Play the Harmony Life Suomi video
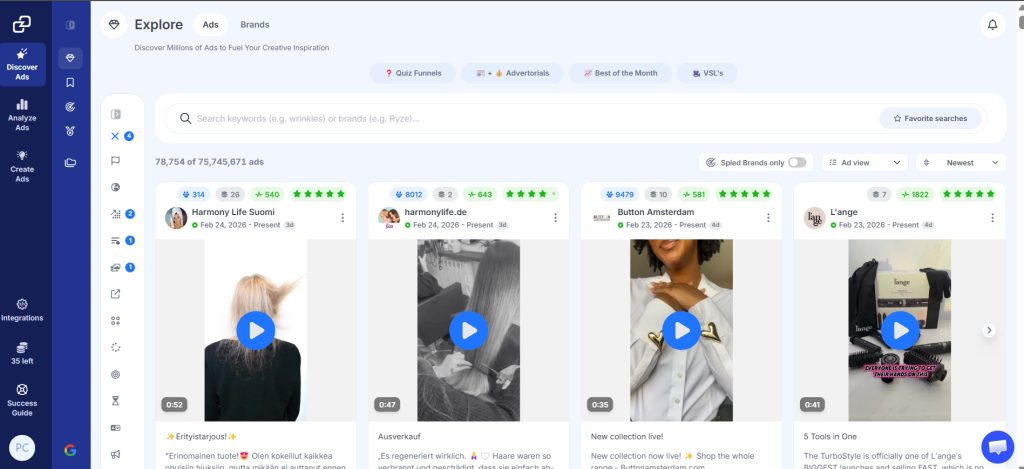 (x=255, y=331)
